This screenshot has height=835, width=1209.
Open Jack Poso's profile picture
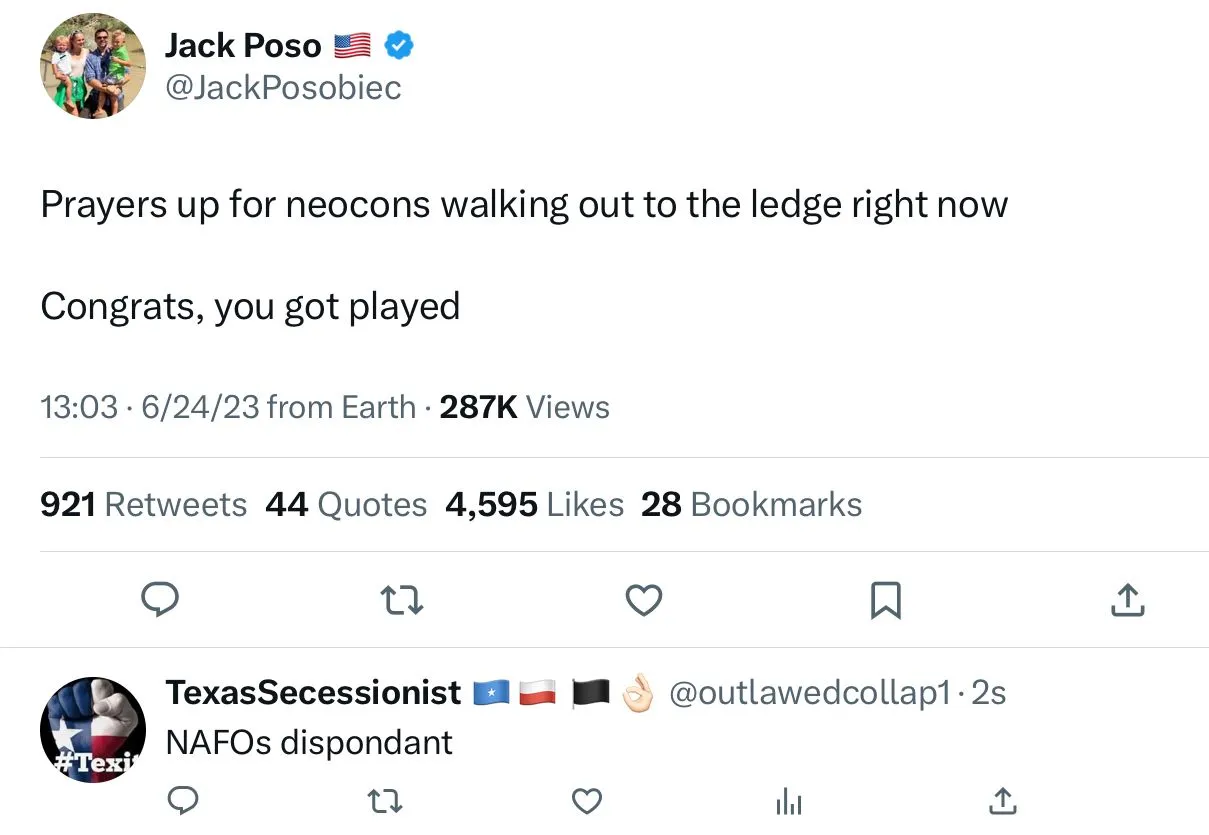pyautogui.click(x=93, y=67)
